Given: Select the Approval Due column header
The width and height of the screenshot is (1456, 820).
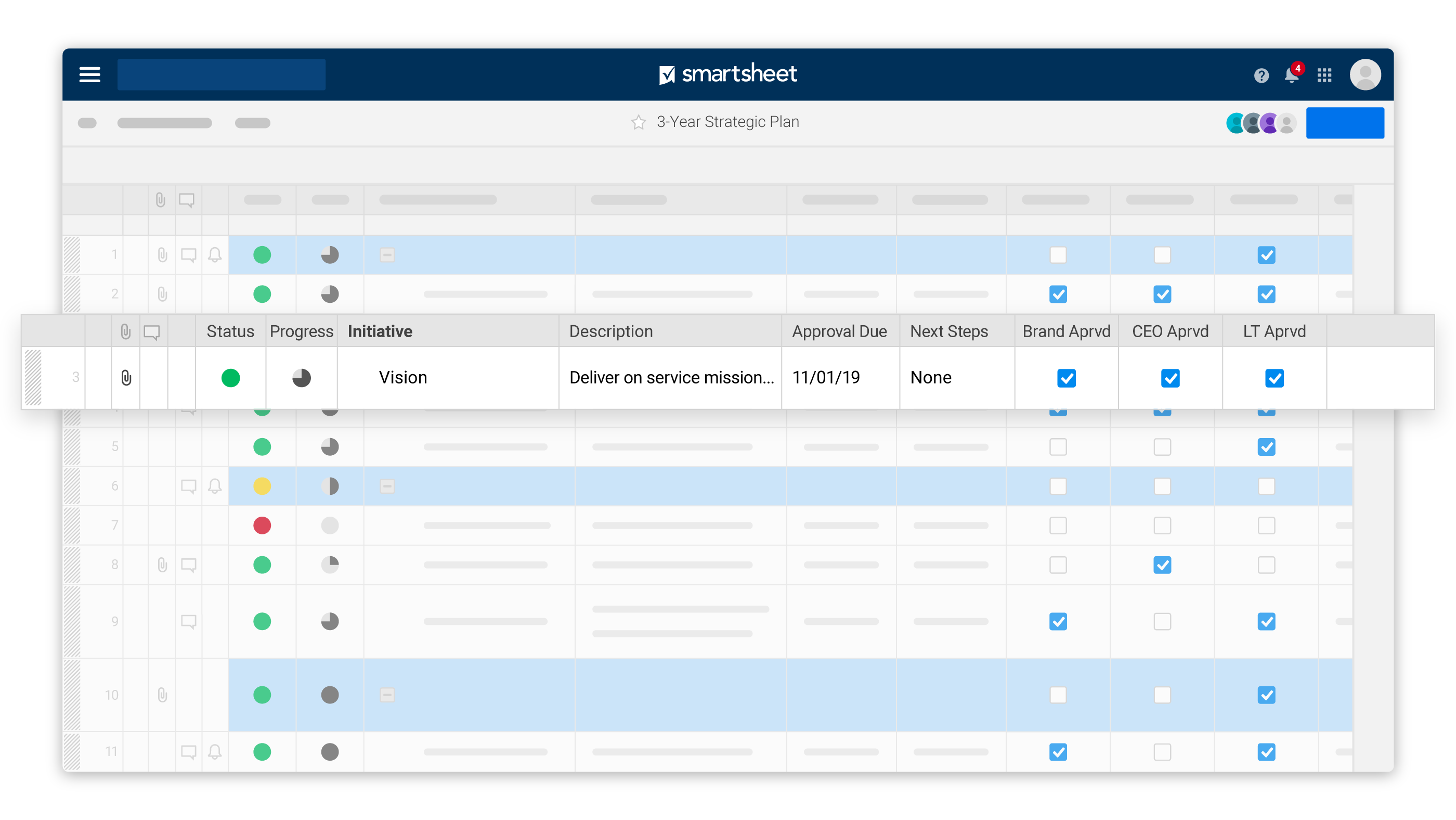Looking at the screenshot, I should (x=839, y=331).
